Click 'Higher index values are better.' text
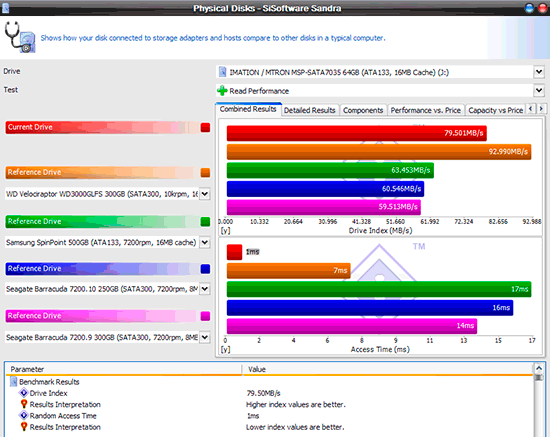The height and width of the screenshot is (437, 550). (296, 404)
